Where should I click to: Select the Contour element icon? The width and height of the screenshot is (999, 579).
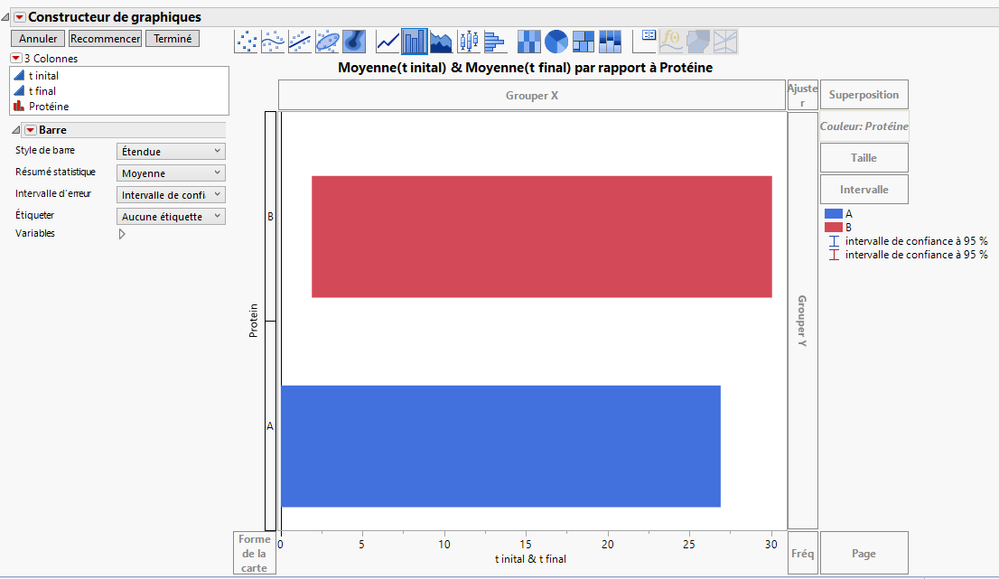pyautogui.click(x=354, y=42)
